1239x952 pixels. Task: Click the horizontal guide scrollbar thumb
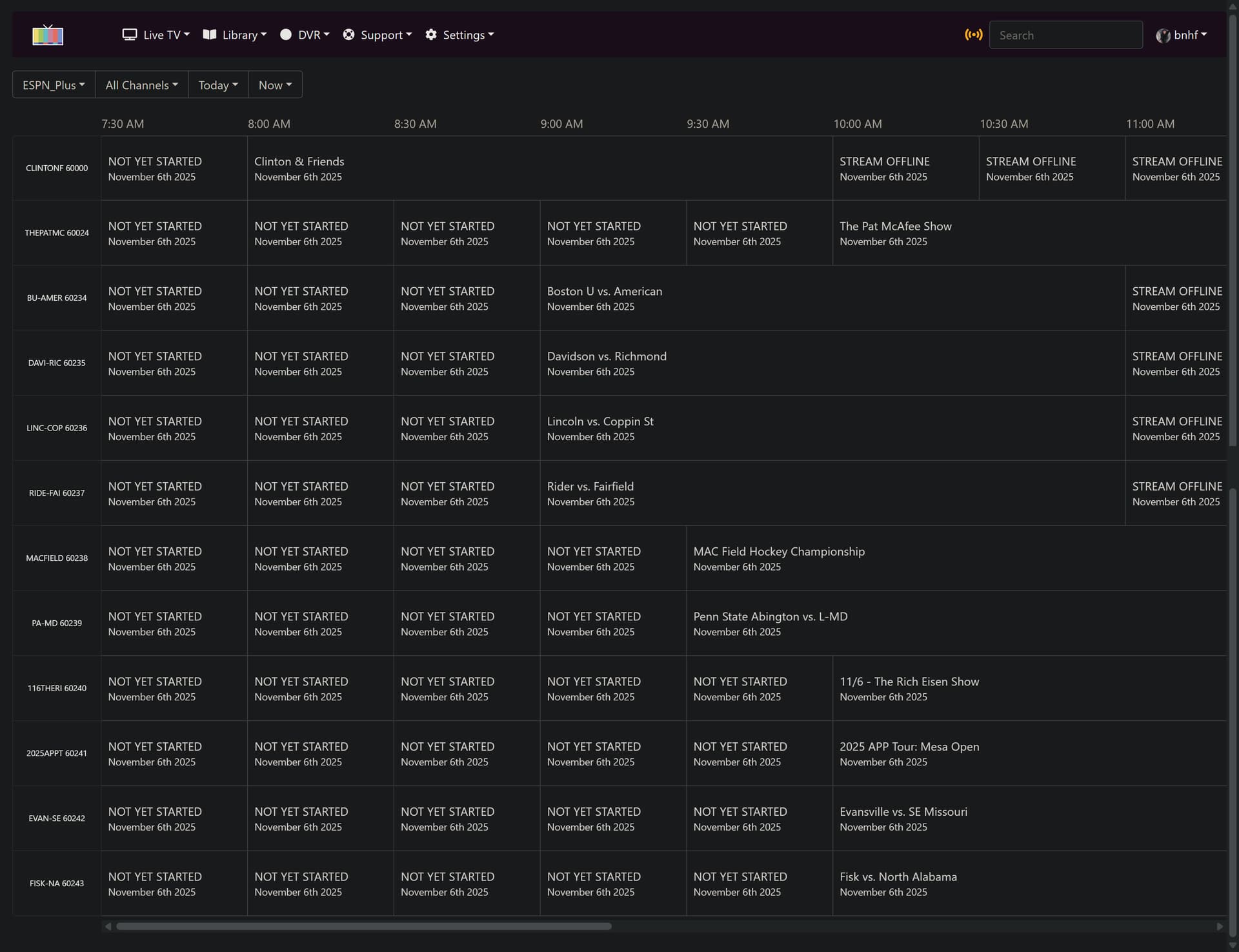(363, 926)
